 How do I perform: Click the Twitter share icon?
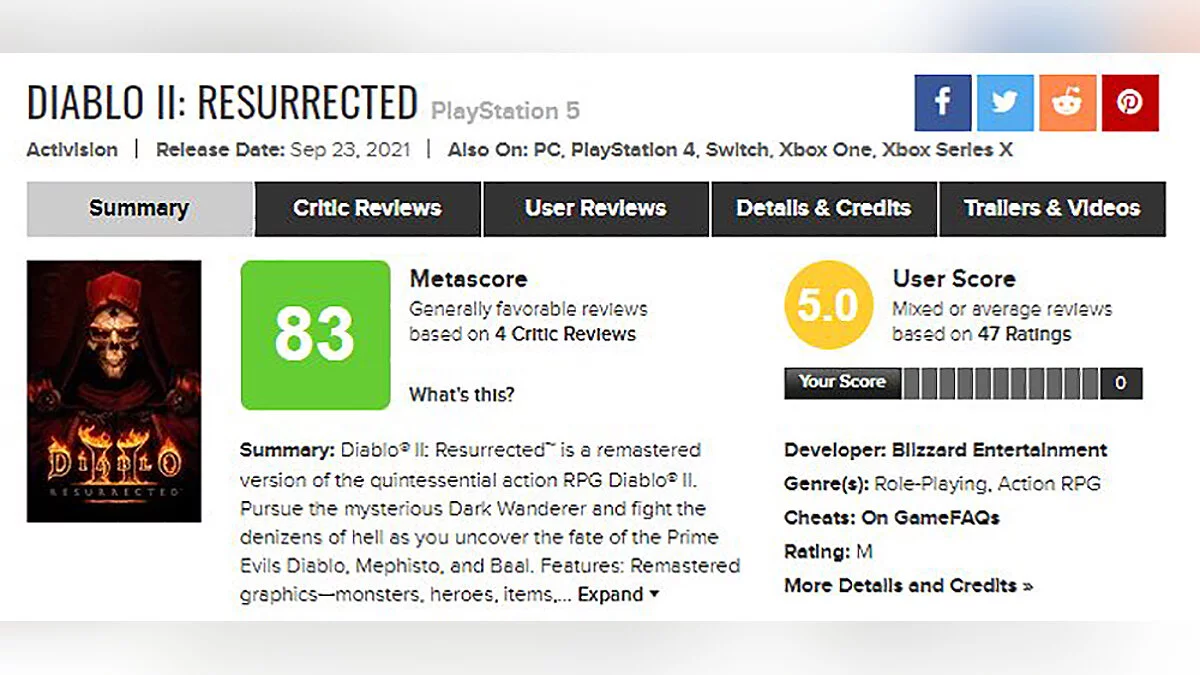coord(1005,103)
